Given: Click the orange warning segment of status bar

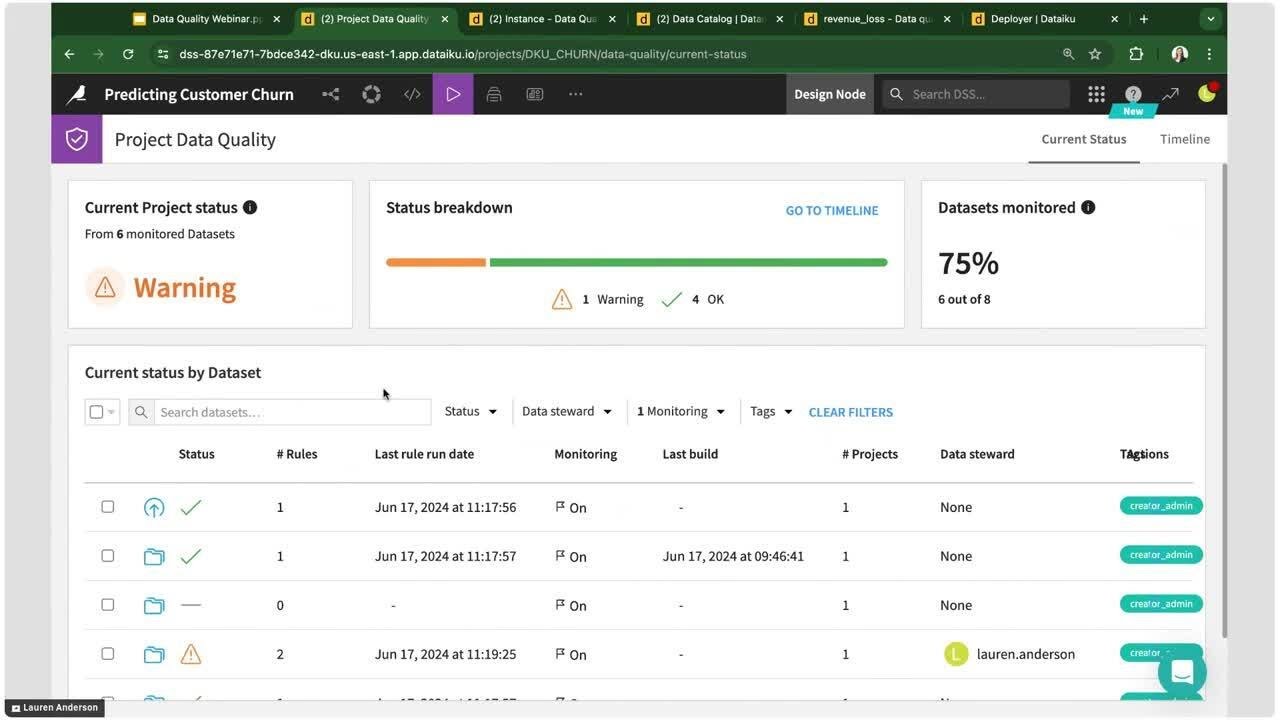Looking at the screenshot, I should pyautogui.click(x=436, y=263).
